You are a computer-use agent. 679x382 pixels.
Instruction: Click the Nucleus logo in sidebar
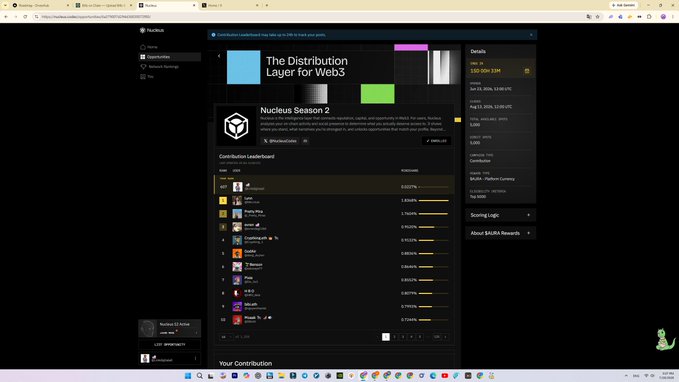coord(152,30)
